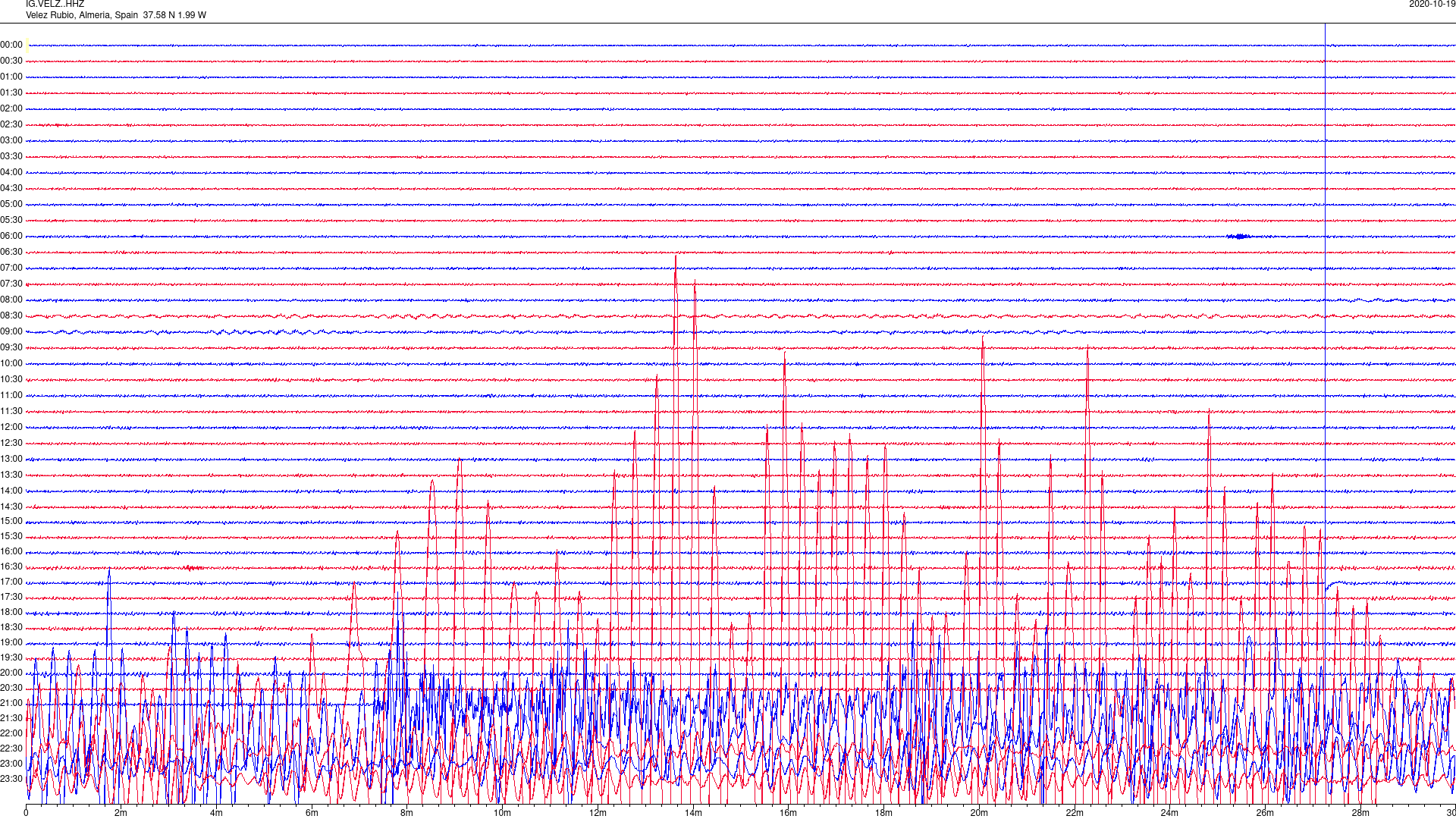Viewport: 1456px width, 819px height.
Task: Select the 11:30 time row label
Action: tap(11, 411)
